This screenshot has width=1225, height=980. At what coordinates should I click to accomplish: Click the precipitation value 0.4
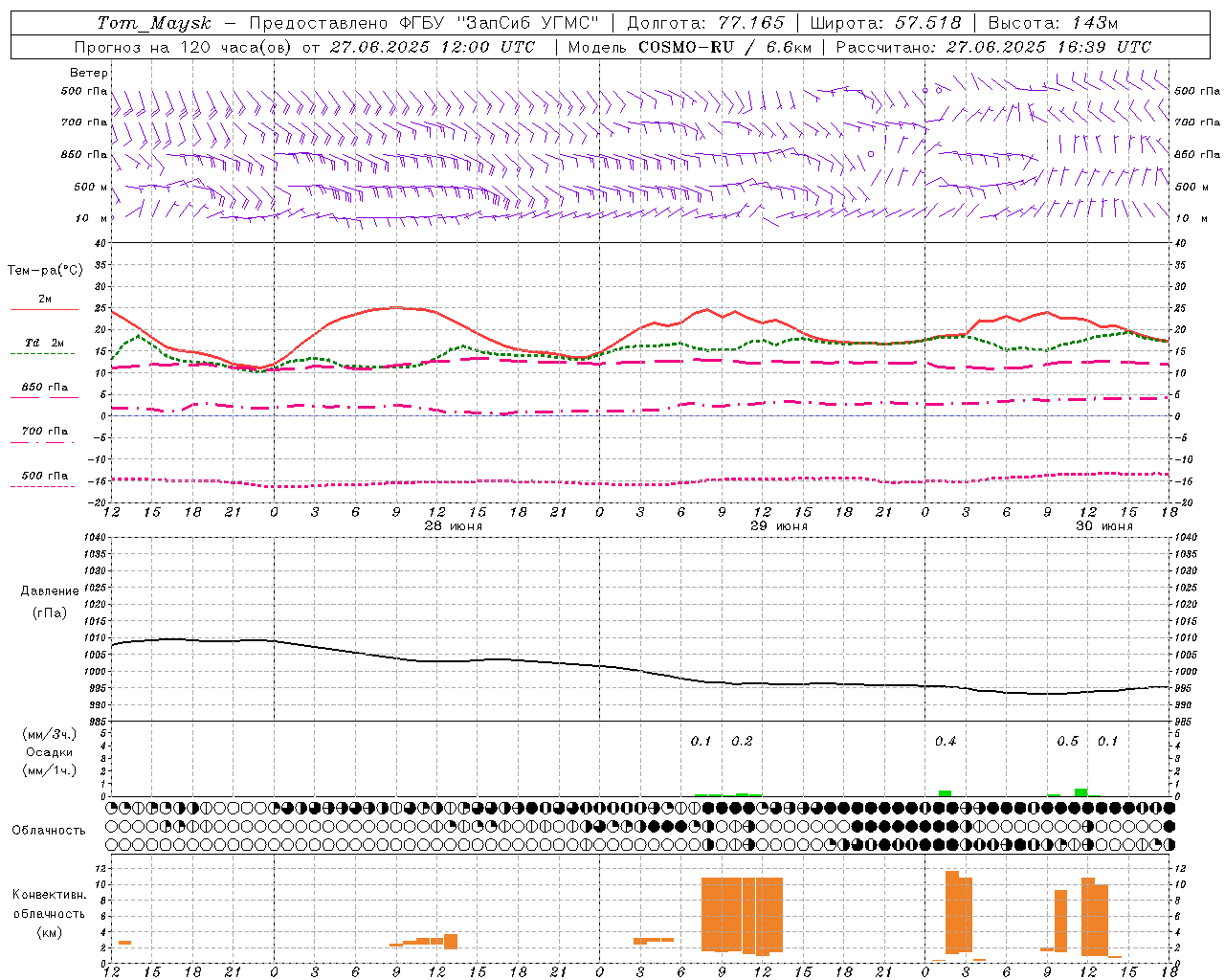946,741
